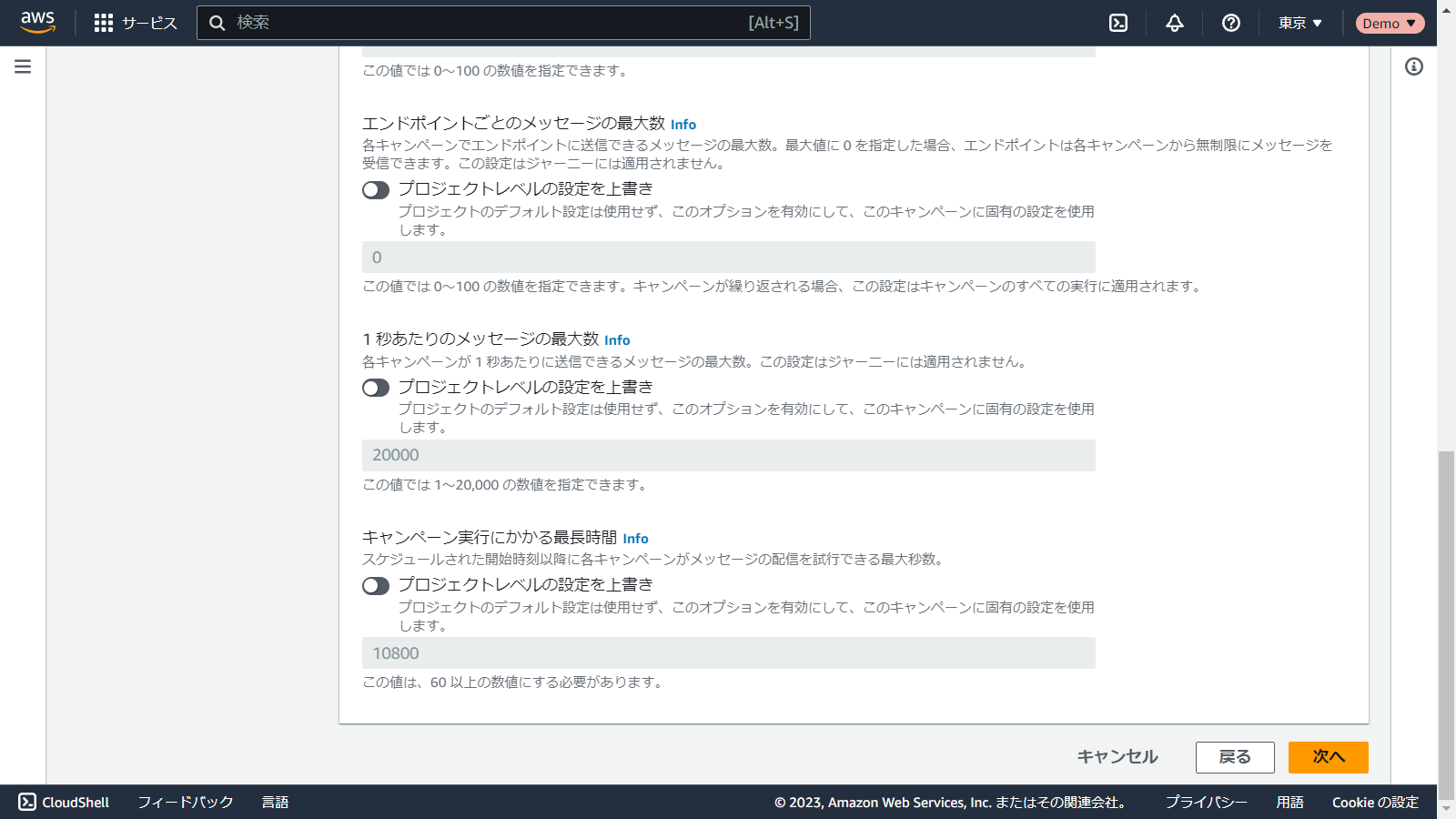Open フィードバック in the footer

tap(186, 802)
